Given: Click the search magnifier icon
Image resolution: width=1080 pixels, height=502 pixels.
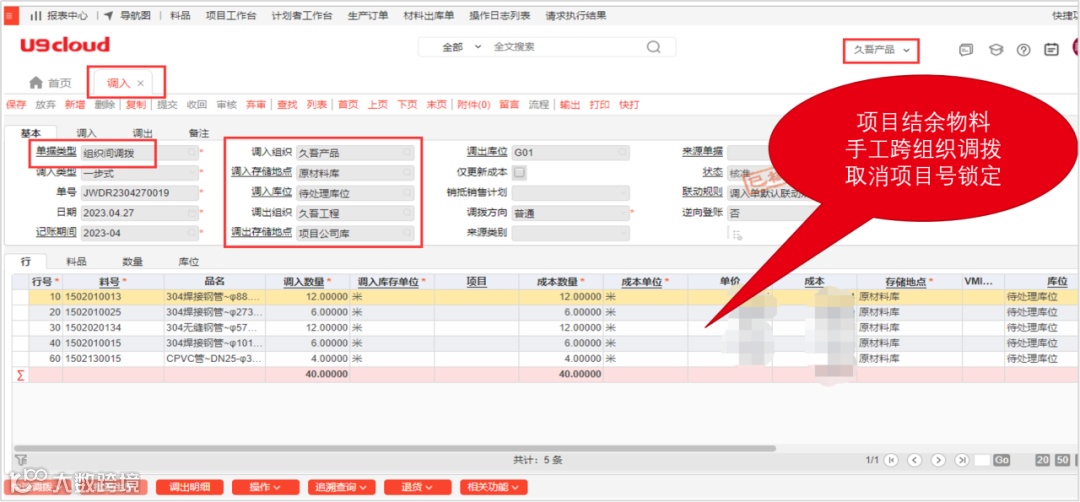Looking at the screenshot, I should [x=653, y=47].
